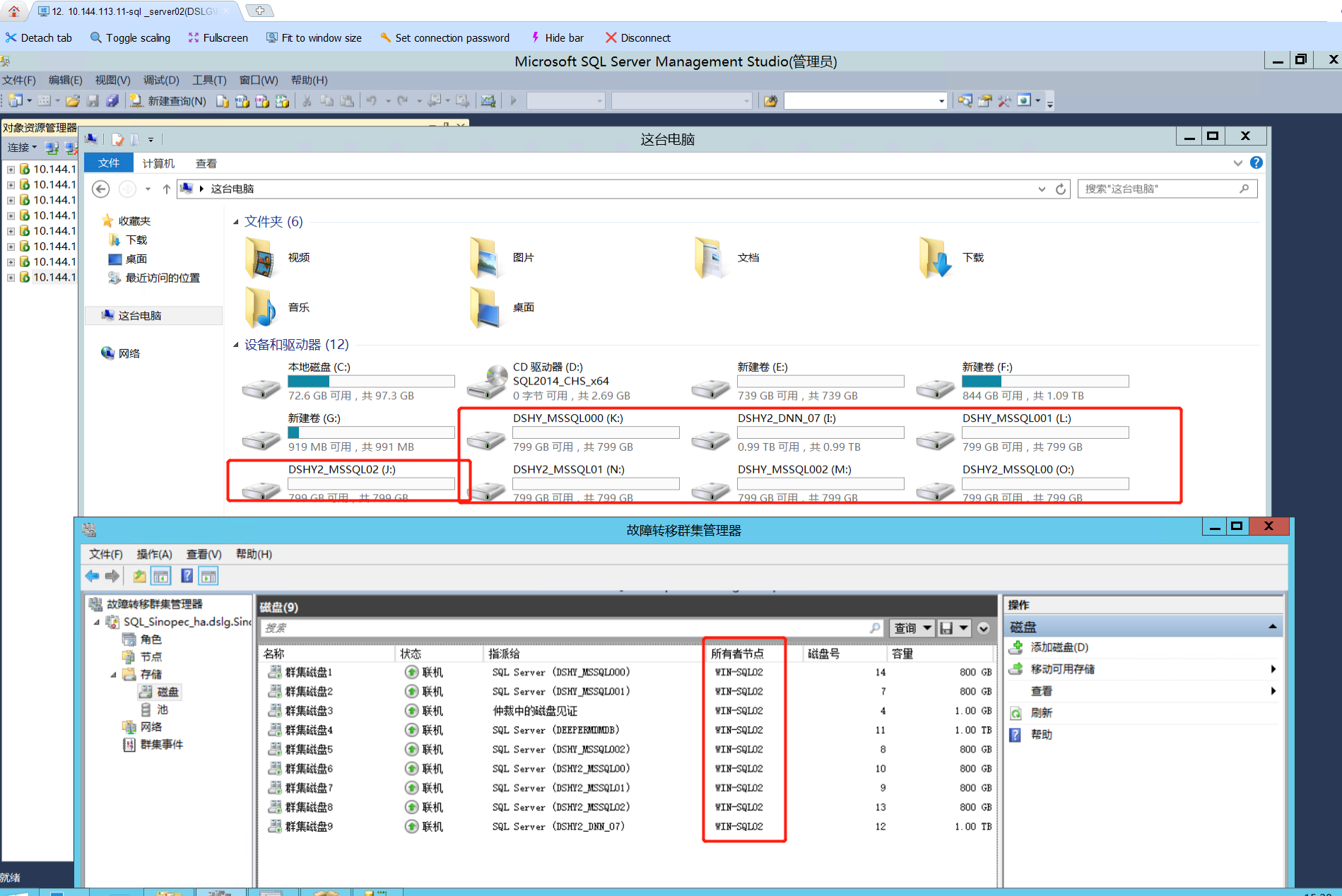
Task: Collapse 设备和驱动器 (12) group
Action: click(x=236, y=345)
